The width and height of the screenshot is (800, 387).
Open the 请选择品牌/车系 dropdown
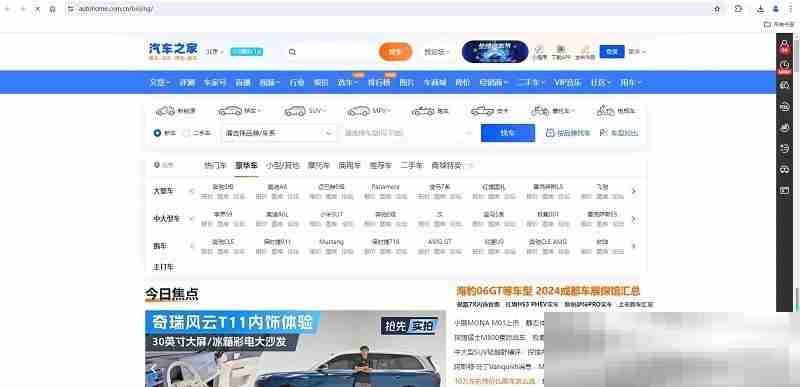279,133
